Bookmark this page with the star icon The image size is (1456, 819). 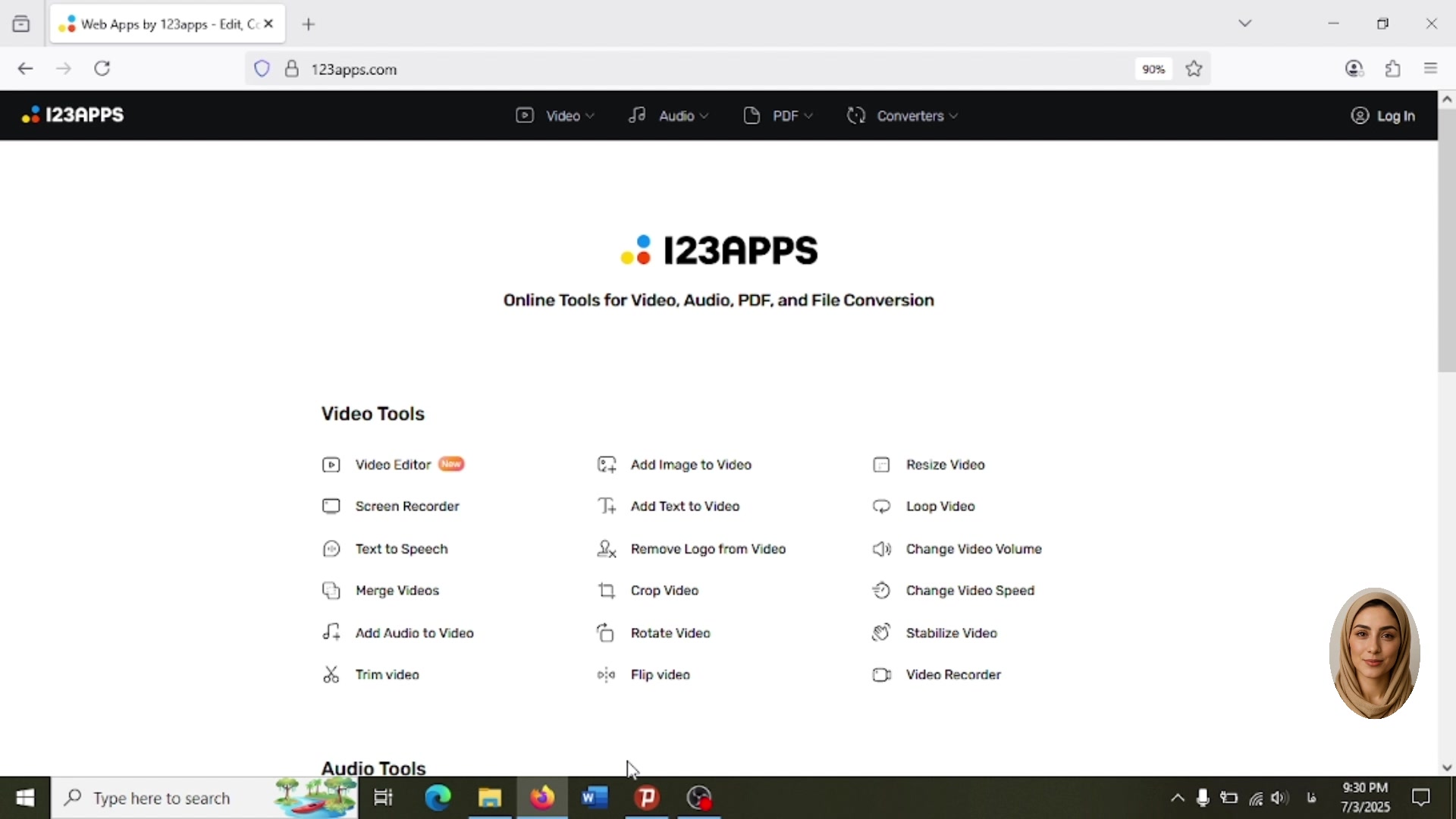point(1194,69)
